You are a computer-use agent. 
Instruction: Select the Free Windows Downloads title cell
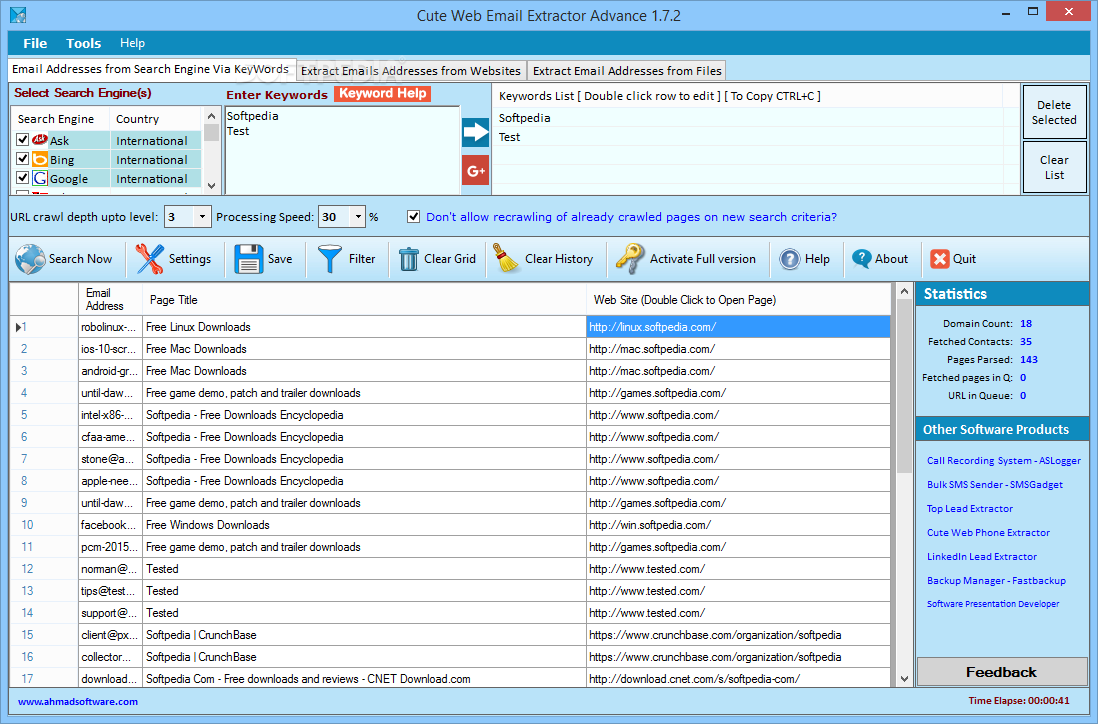(x=364, y=525)
